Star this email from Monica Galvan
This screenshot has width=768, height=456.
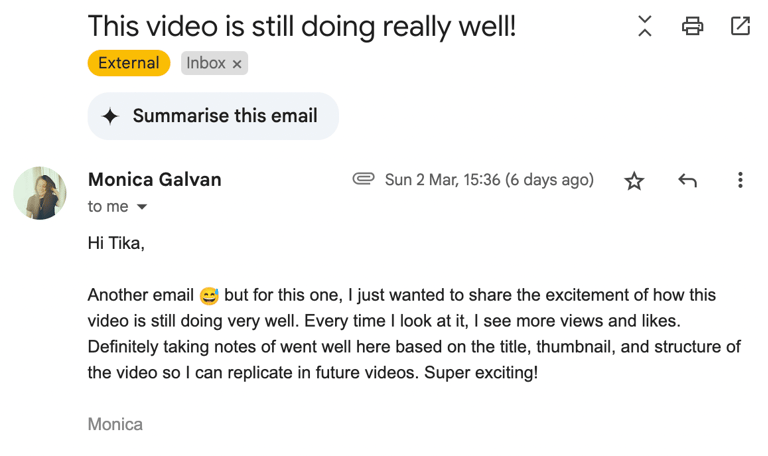click(634, 181)
